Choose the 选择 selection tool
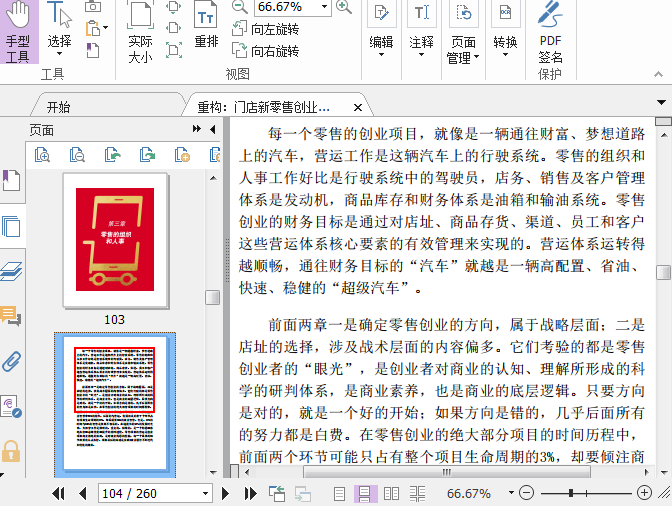The height and width of the screenshot is (506, 672). (x=59, y=29)
